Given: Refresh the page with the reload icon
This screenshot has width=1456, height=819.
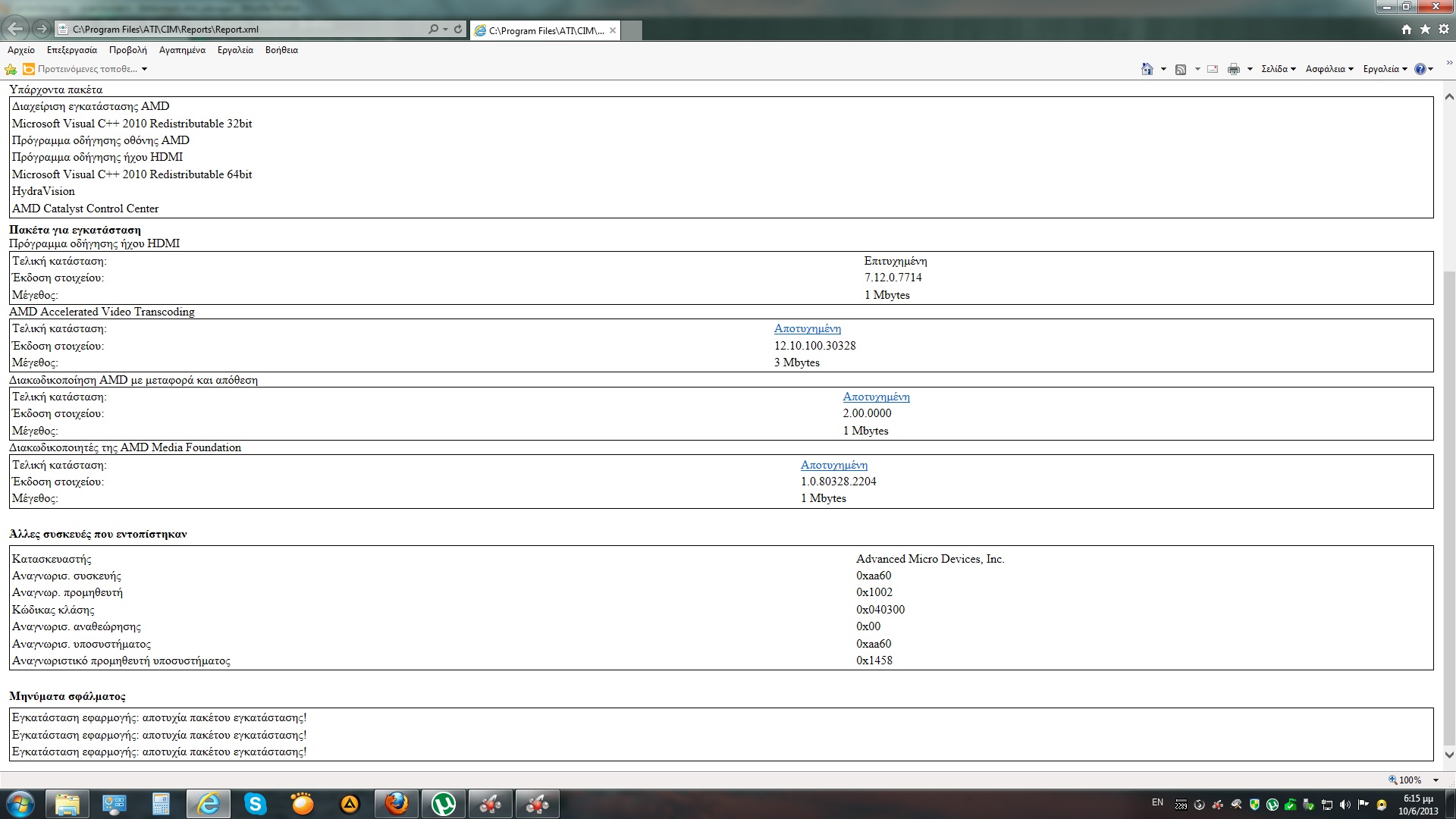Looking at the screenshot, I should tap(458, 29).
